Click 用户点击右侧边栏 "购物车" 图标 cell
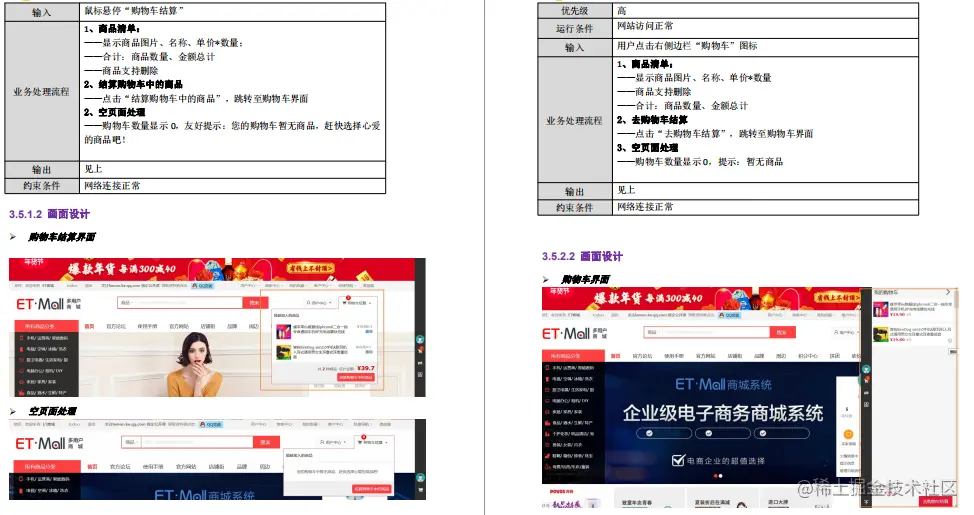The height and width of the screenshot is (515, 974). pos(765,47)
